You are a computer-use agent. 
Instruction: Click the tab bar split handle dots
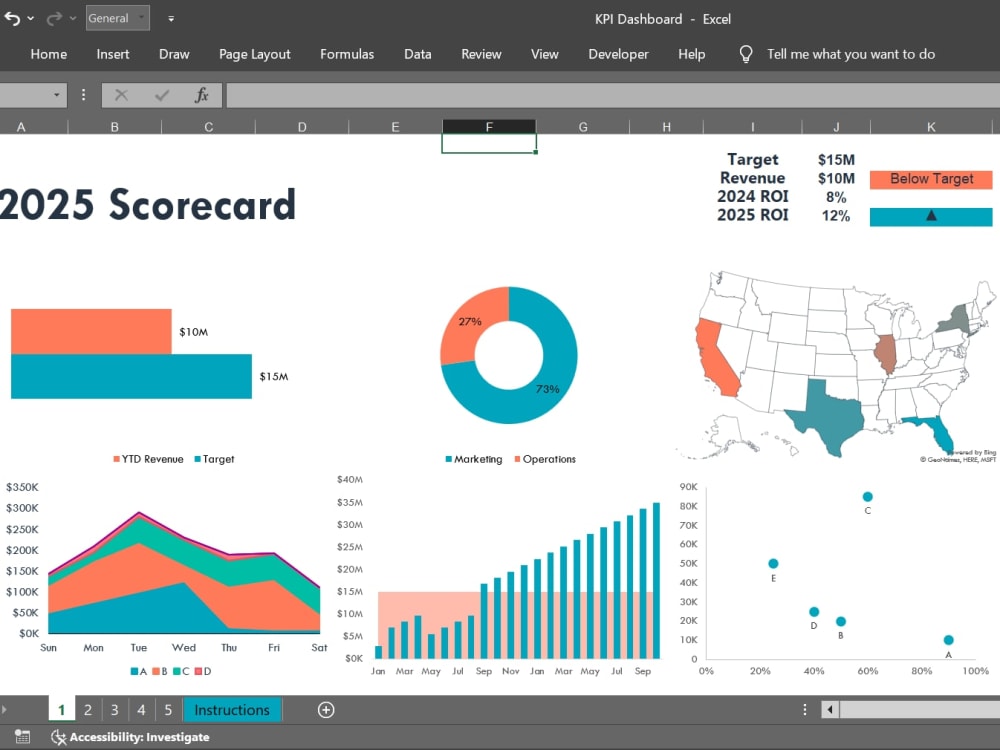click(x=805, y=710)
